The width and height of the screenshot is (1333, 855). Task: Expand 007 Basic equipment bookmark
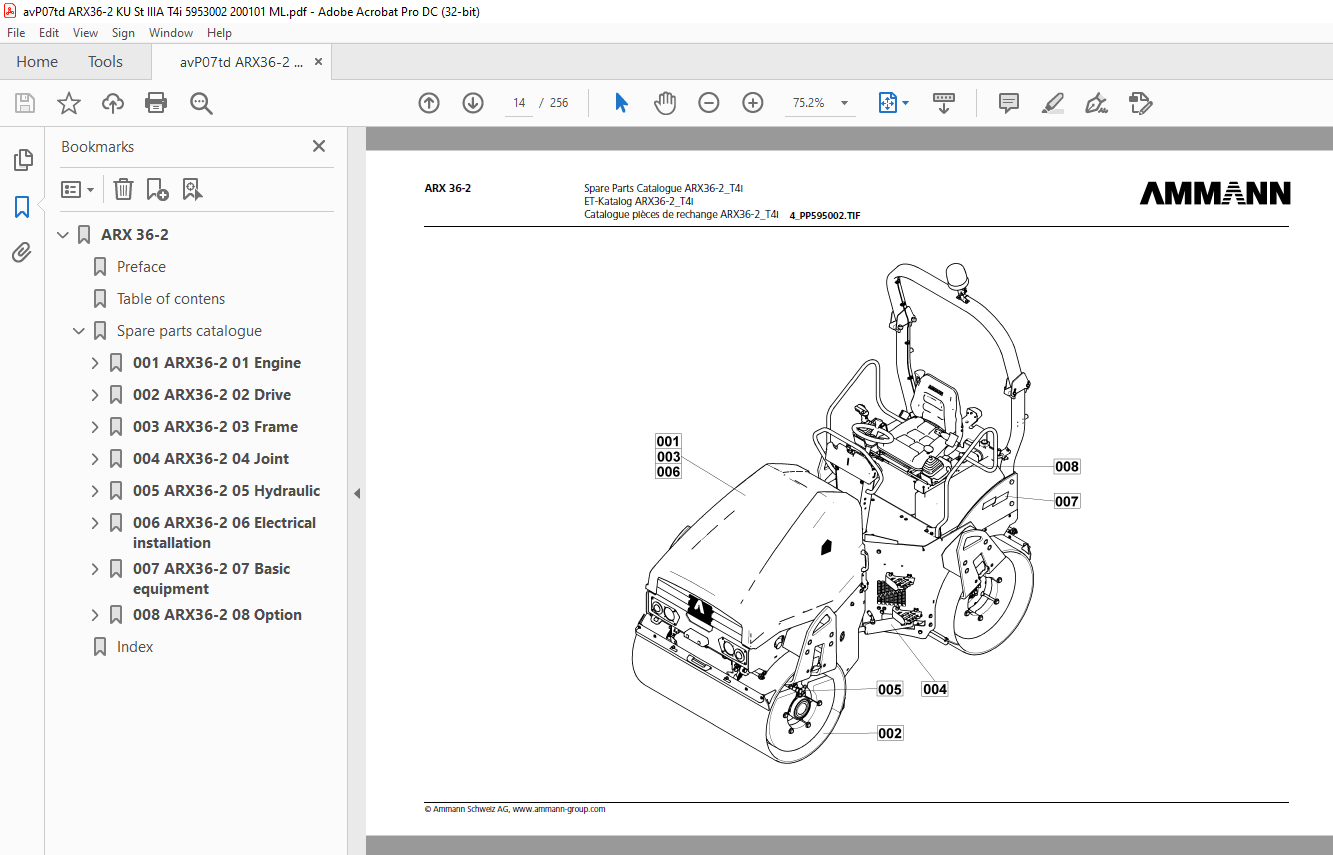(x=95, y=569)
